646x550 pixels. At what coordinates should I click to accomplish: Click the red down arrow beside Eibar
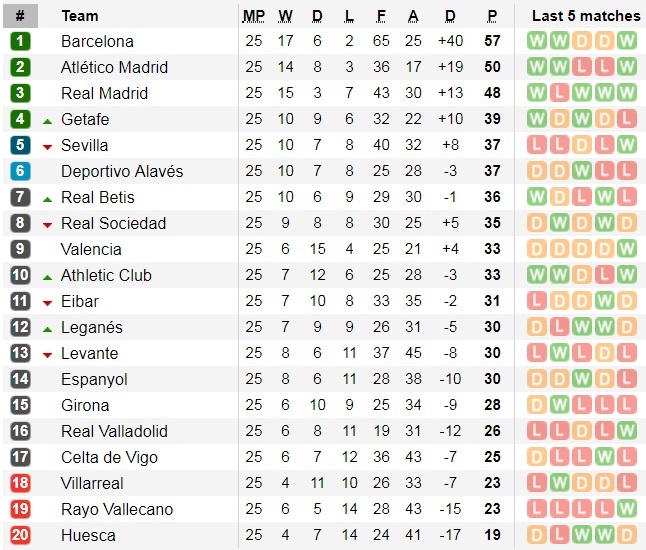click(47, 302)
